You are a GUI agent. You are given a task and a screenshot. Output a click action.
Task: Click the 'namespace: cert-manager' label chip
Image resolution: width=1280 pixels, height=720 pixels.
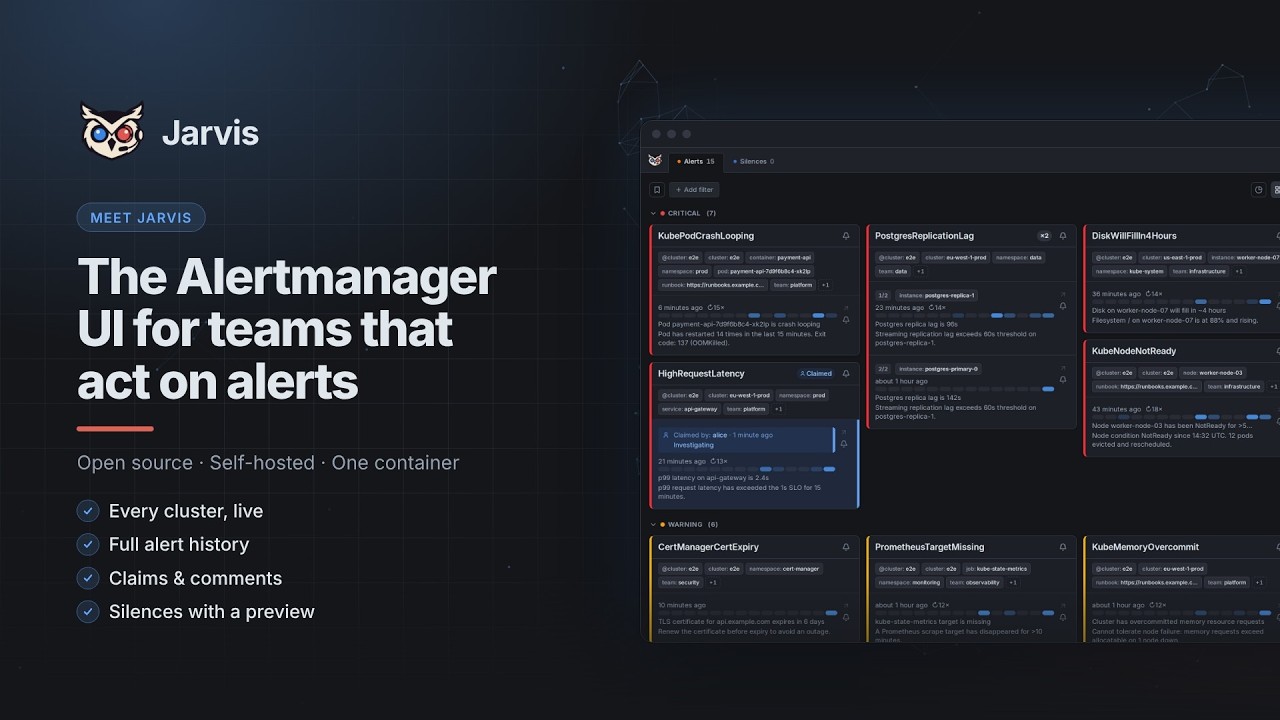pos(785,568)
